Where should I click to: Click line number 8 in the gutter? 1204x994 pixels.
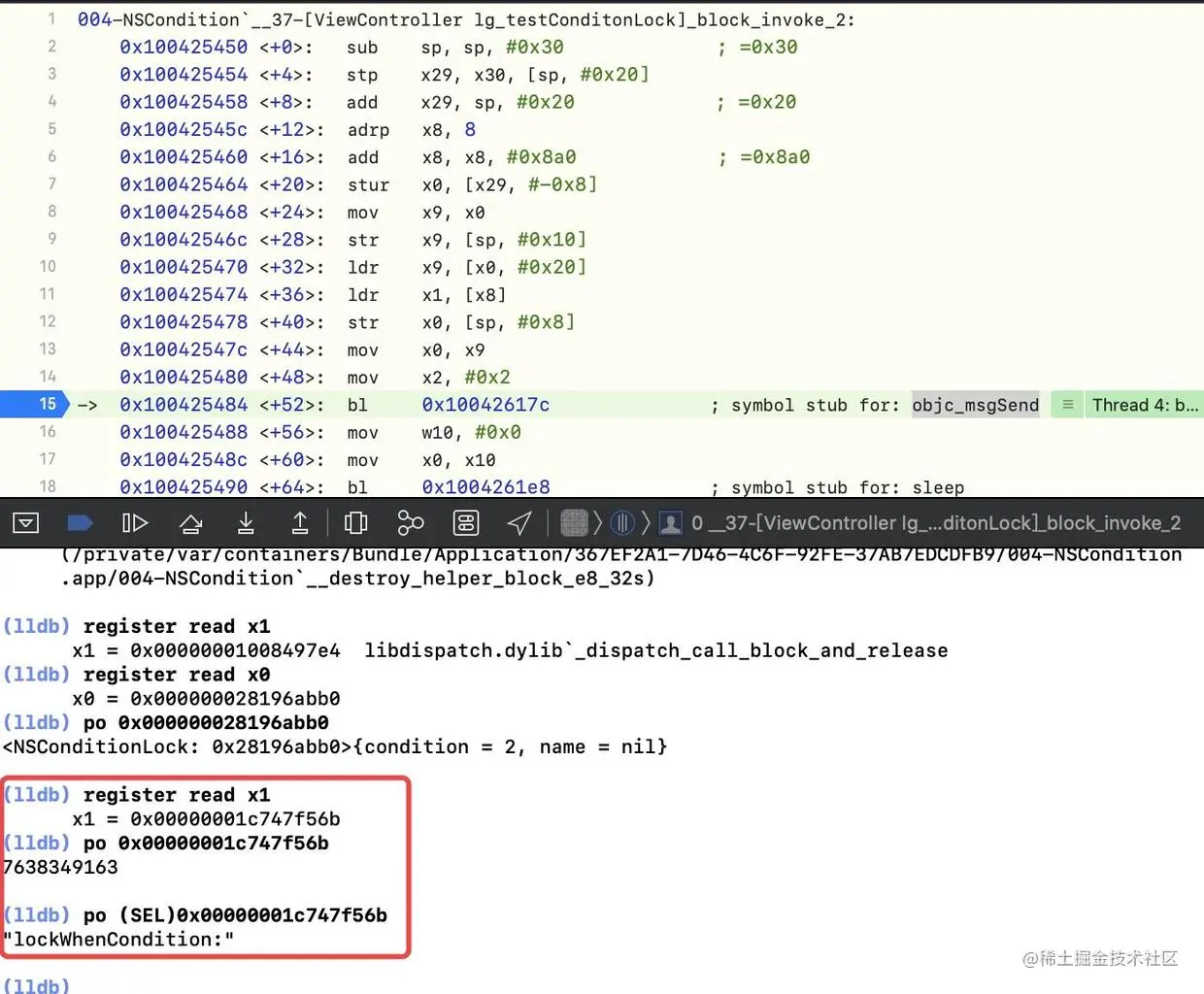pos(51,212)
